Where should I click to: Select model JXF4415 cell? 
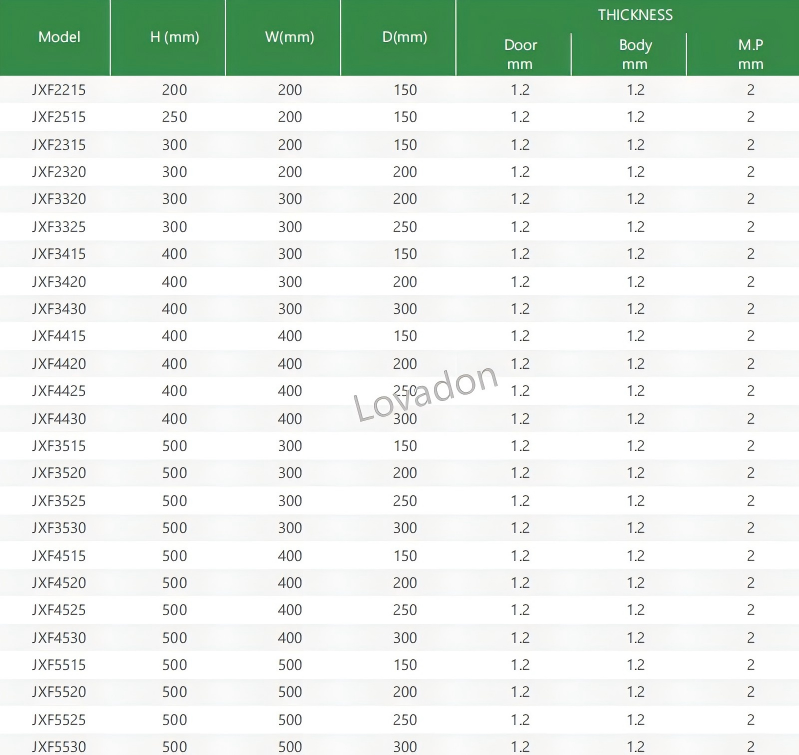(x=59, y=336)
